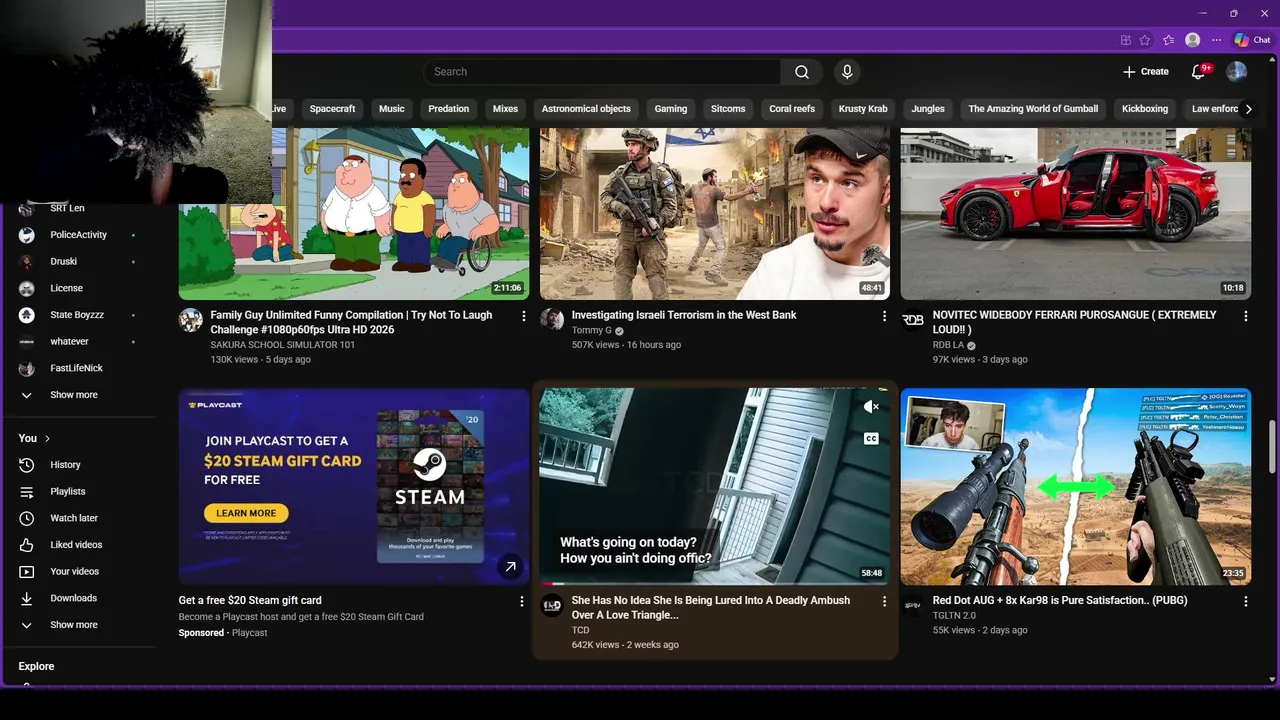The image size is (1280, 720).
Task: Open browser favorites list icon
Action: (1168, 40)
